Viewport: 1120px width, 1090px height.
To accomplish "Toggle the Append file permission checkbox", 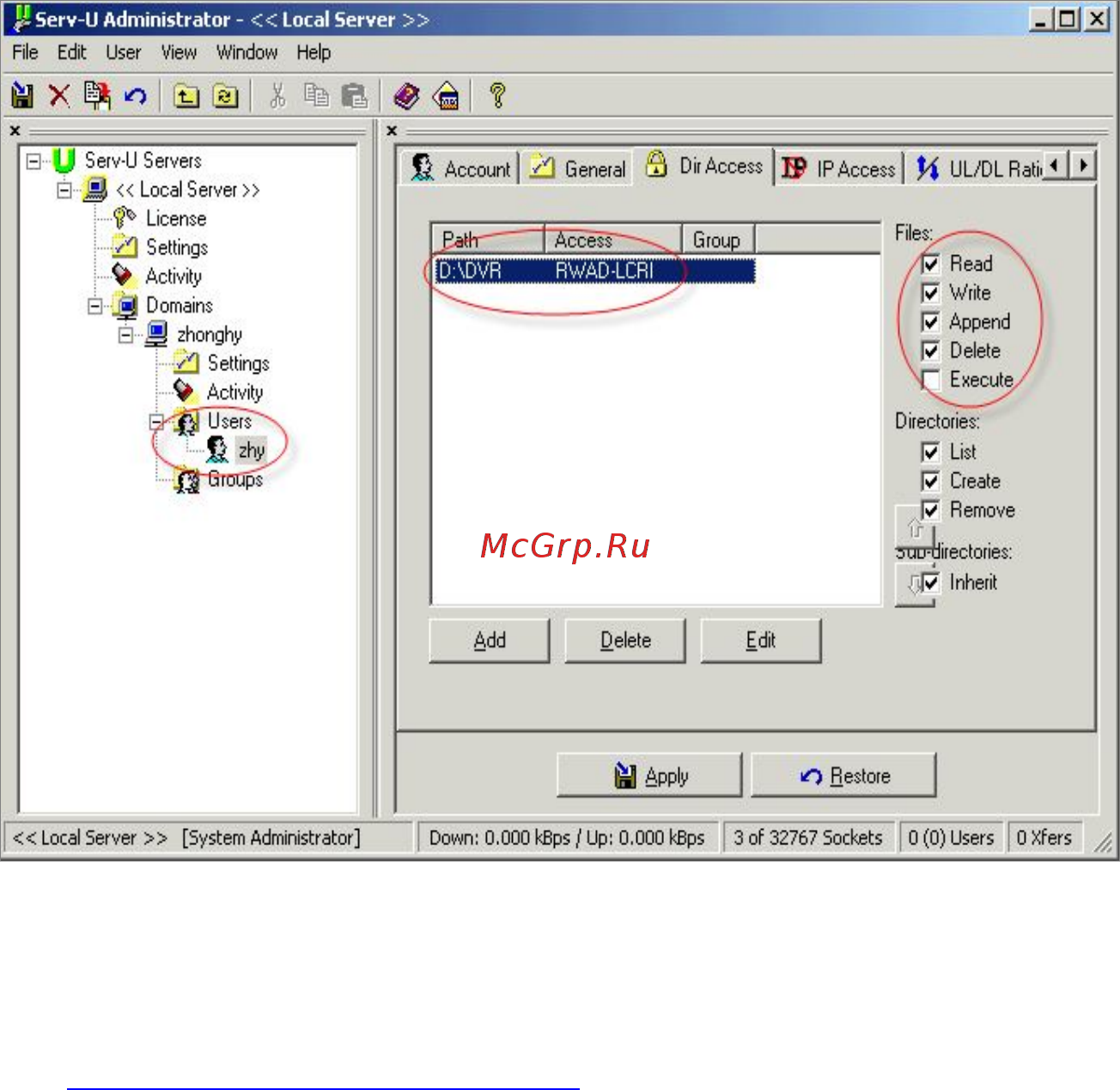I will coord(930,322).
